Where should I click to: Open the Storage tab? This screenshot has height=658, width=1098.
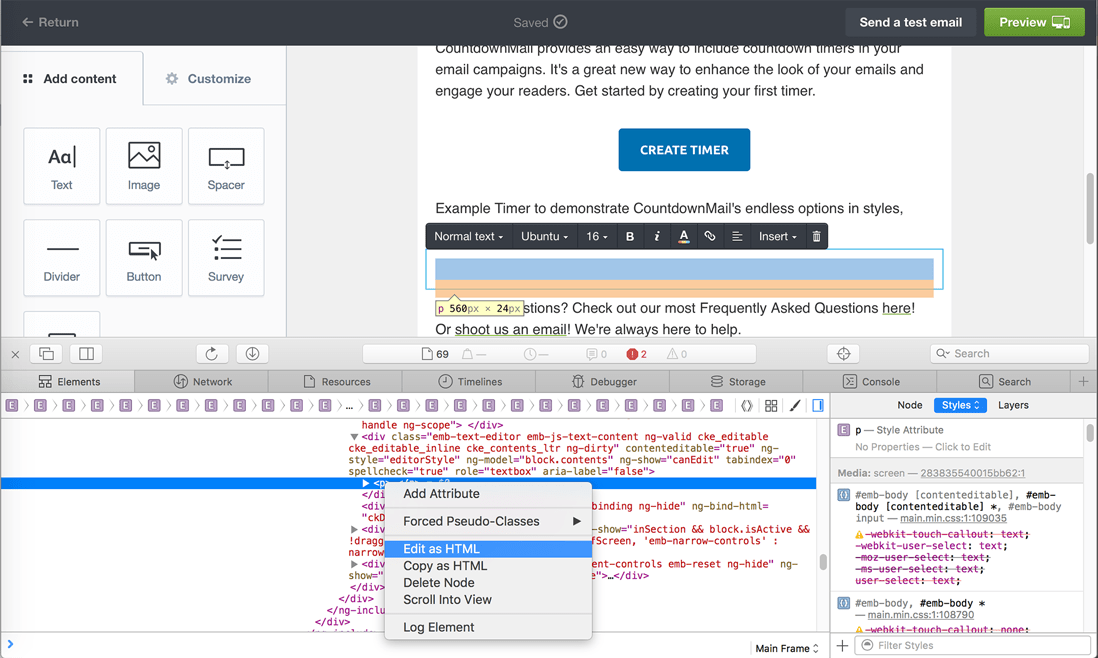[737, 382]
